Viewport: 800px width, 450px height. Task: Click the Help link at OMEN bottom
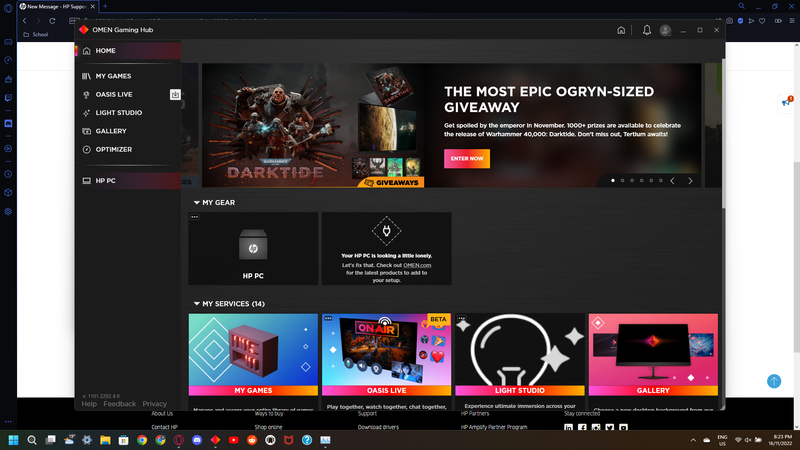89,404
